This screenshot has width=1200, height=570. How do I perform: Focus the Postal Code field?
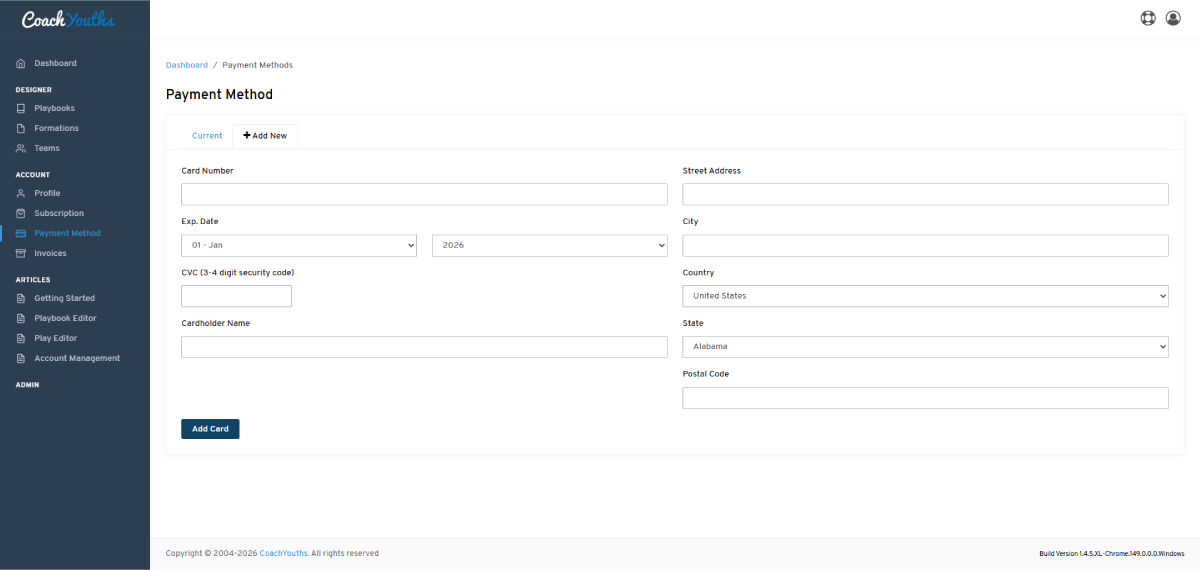pyautogui.click(x=925, y=398)
